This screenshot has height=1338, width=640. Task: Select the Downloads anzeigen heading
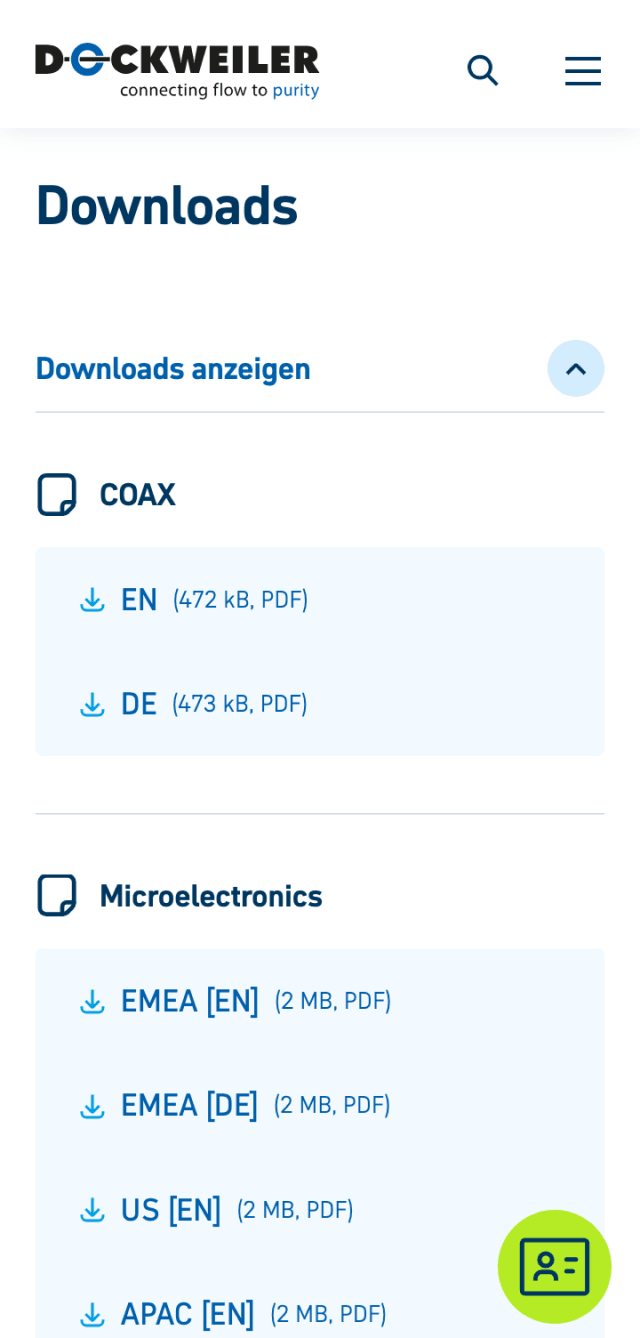coord(172,368)
